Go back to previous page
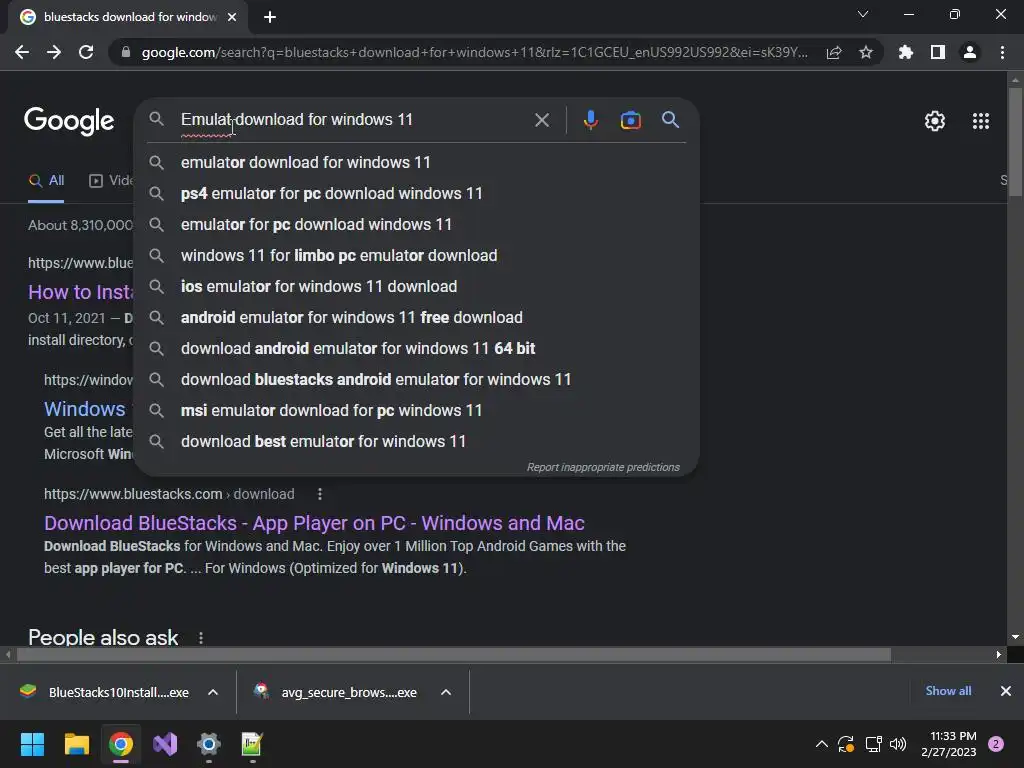This screenshot has width=1024, height=768. (22, 52)
